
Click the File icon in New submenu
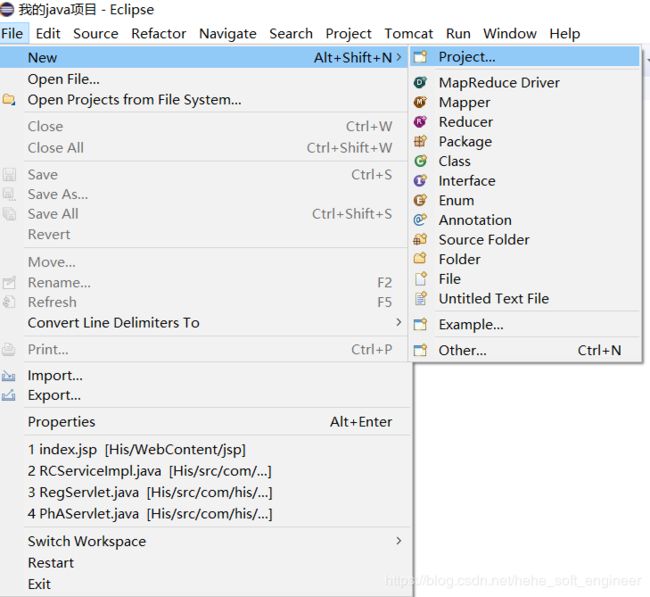pos(420,279)
